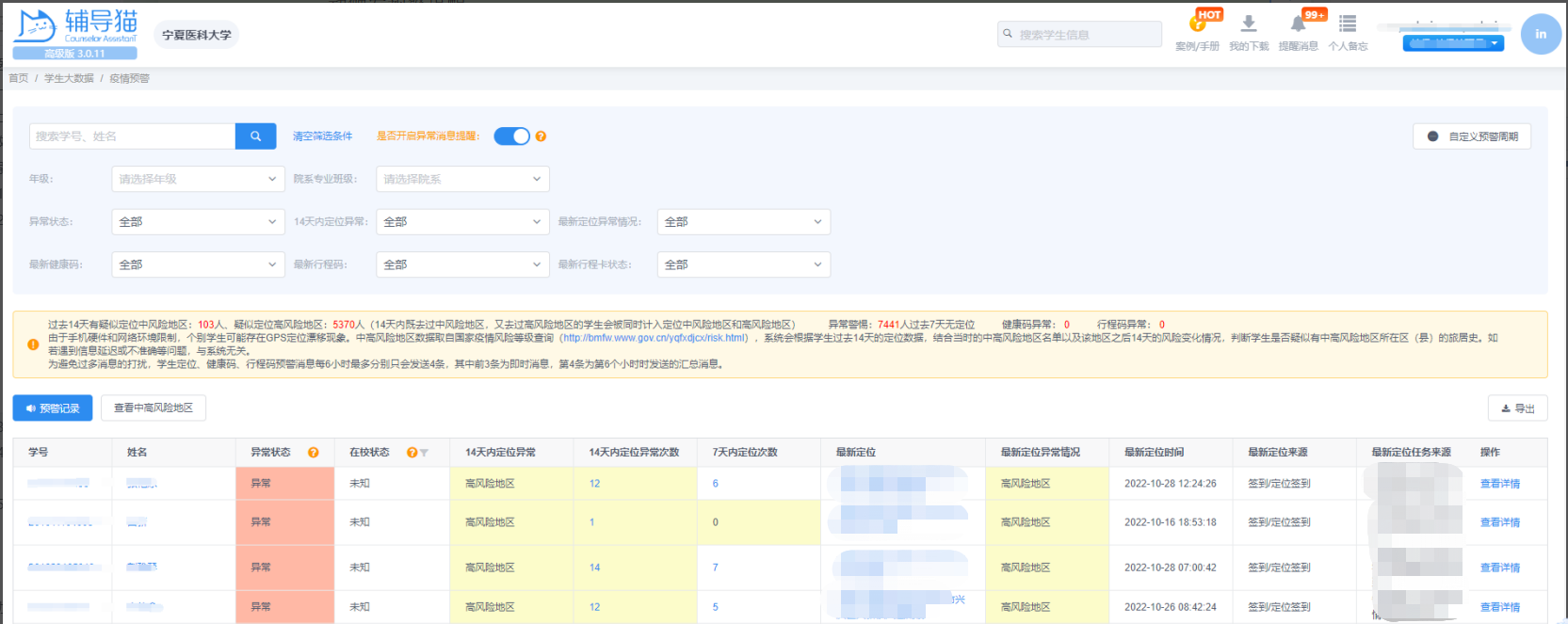
Task: Click the 异常状态 column help icon
Action: coord(314,453)
